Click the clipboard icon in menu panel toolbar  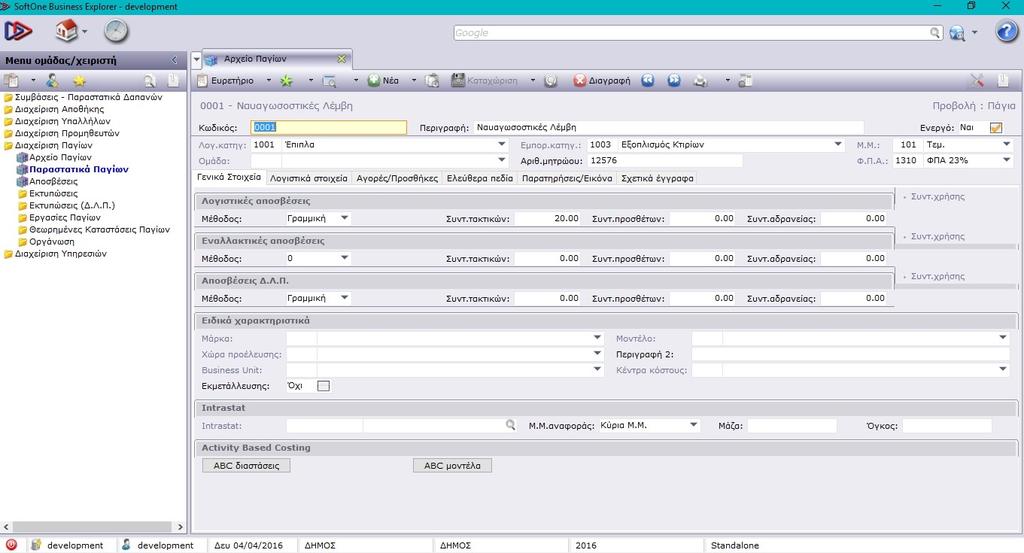[x=11, y=80]
